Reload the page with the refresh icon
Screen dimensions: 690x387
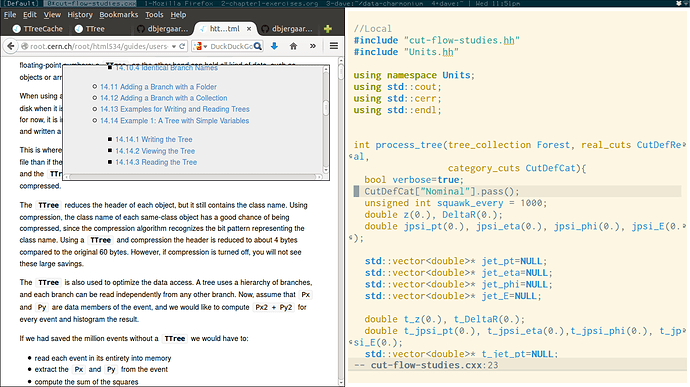click(182, 46)
